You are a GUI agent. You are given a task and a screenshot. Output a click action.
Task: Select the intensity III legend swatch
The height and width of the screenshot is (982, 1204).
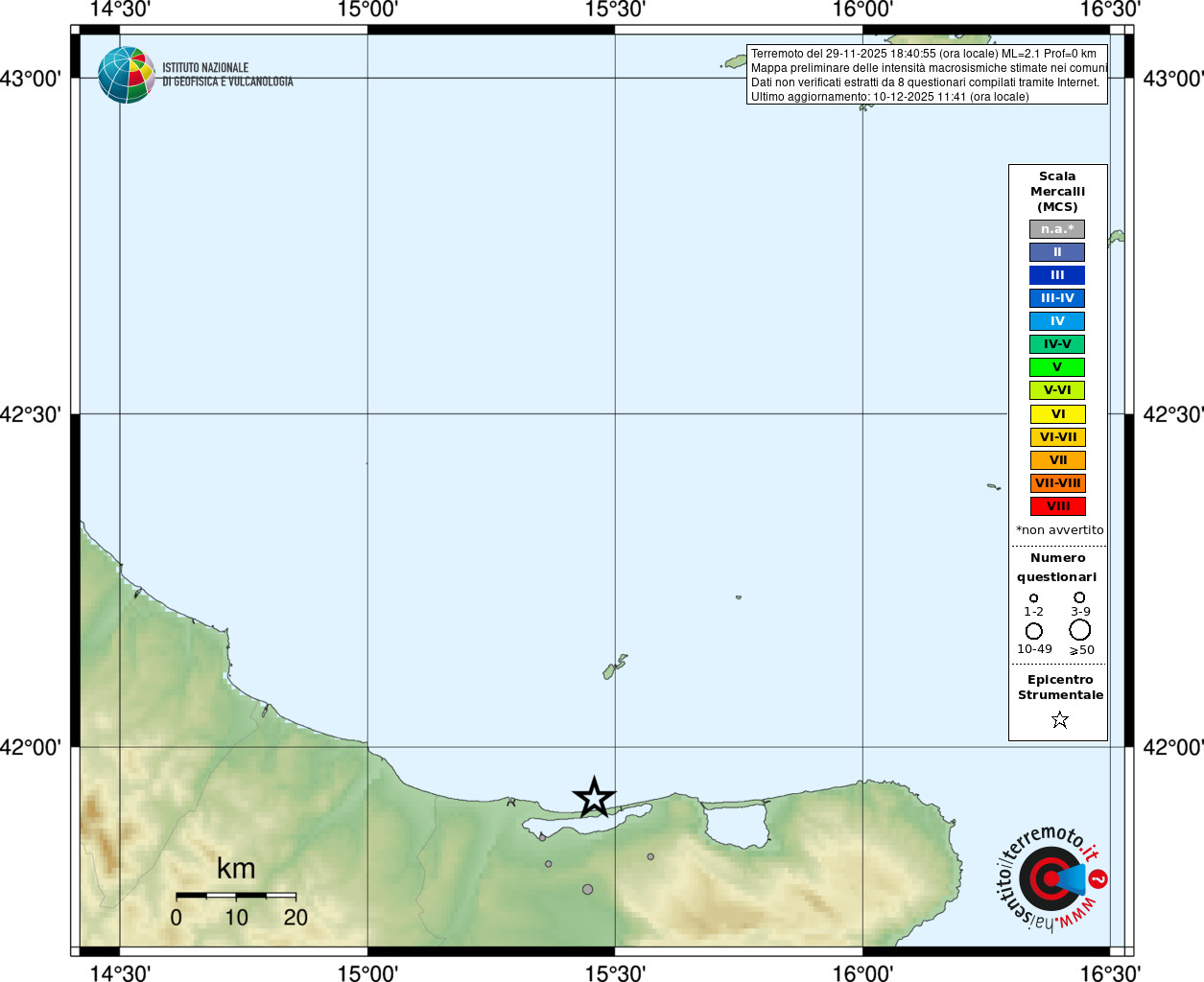1057,275
